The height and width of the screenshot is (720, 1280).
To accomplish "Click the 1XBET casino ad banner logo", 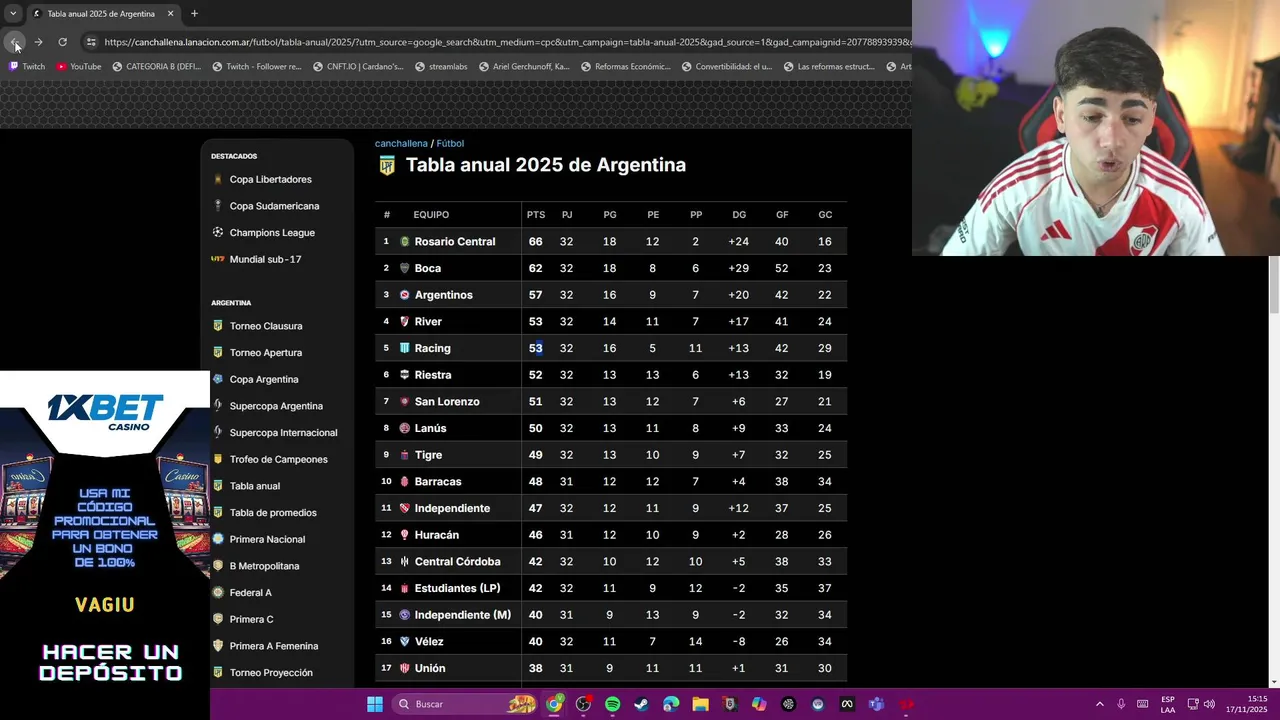I will tap(105, 411).
